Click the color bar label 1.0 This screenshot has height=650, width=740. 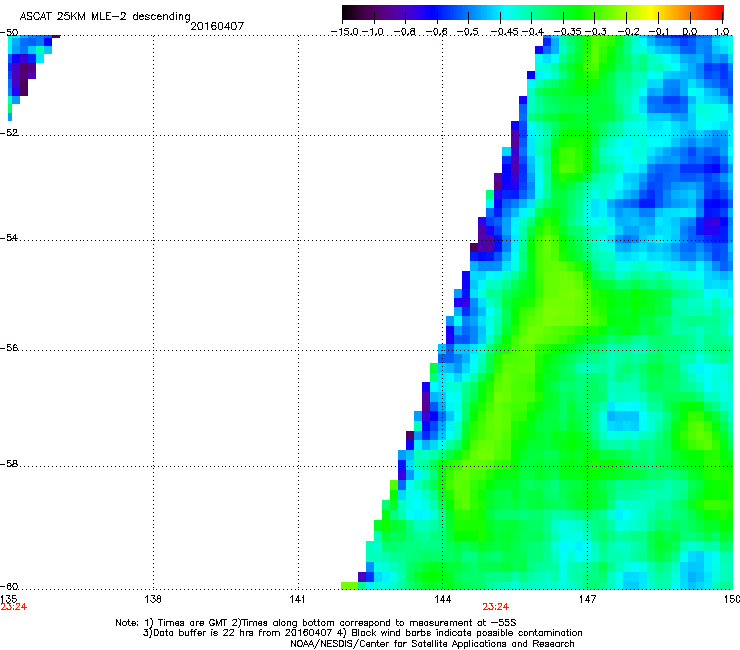point(722,32)
